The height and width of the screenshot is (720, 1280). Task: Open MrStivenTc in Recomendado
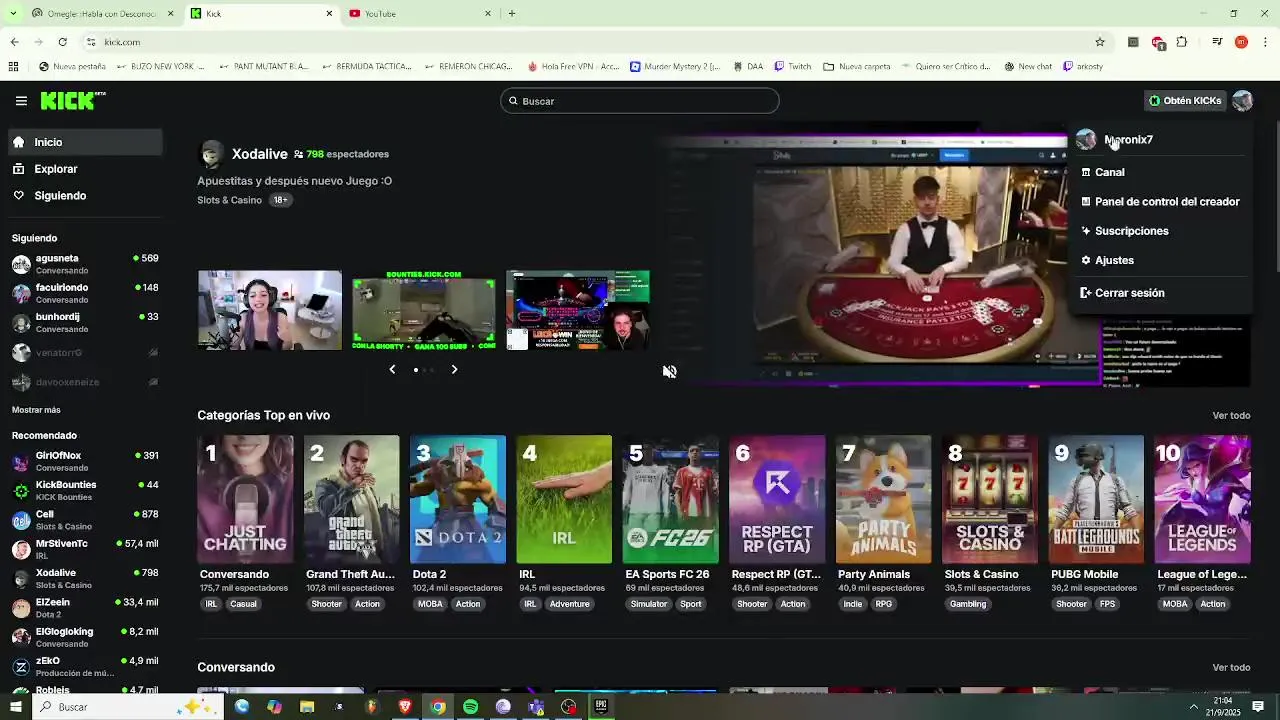pos(84,549)
